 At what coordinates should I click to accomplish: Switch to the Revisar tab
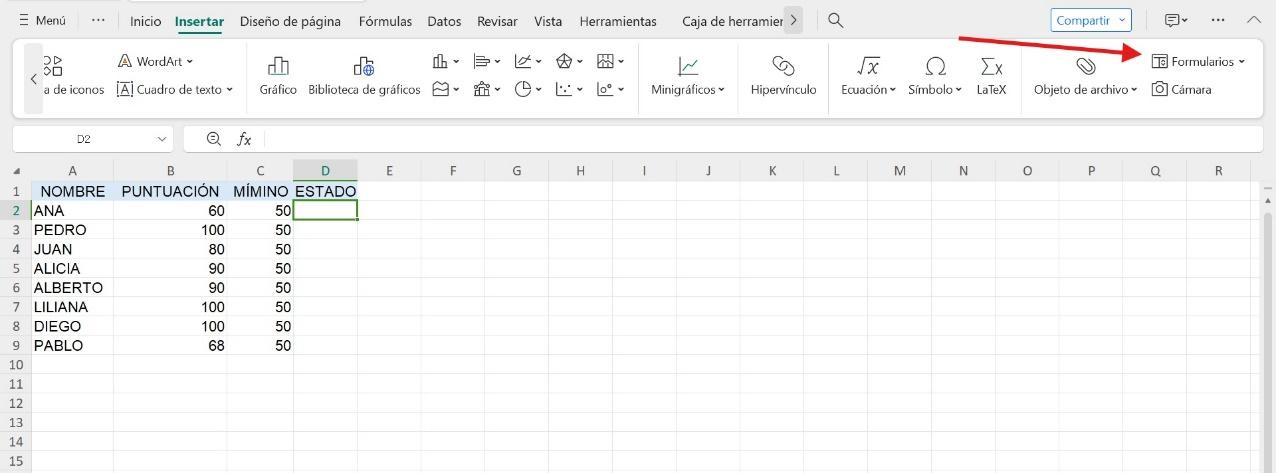click(497, 21)
